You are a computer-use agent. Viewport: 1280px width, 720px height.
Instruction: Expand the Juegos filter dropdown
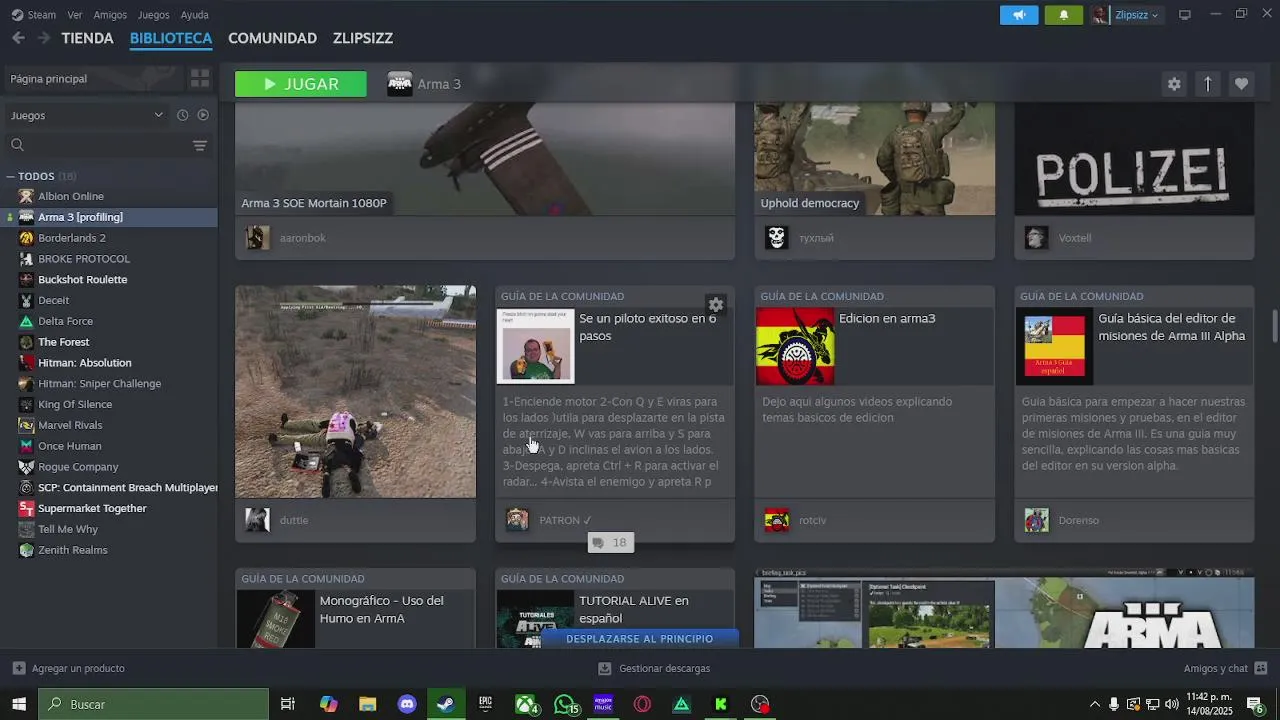click(x=87, y=115)
